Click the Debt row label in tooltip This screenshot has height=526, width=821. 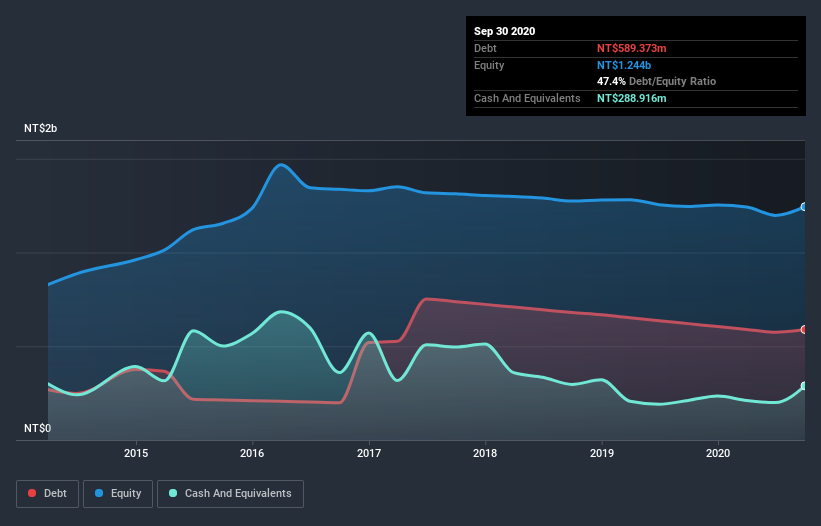click(485, 48)
